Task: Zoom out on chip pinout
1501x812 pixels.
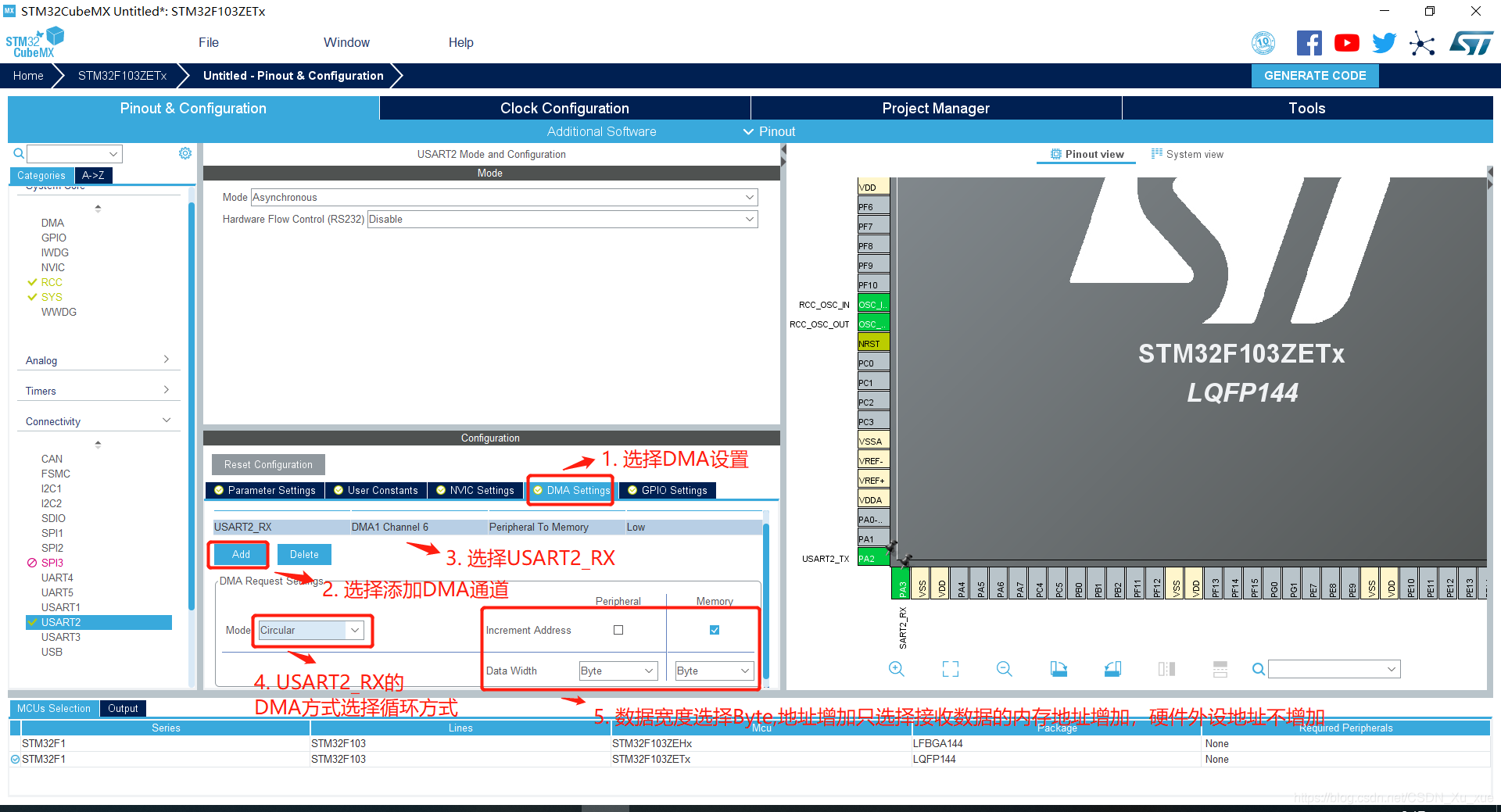Action: tap(1005, 669)
